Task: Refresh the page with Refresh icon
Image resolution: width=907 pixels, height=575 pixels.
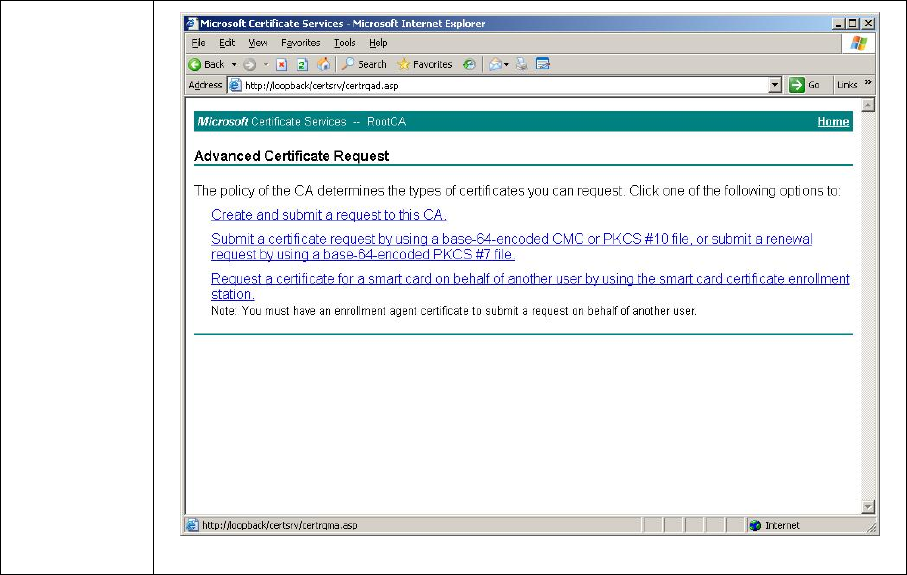Action: [x=302, y=64]
